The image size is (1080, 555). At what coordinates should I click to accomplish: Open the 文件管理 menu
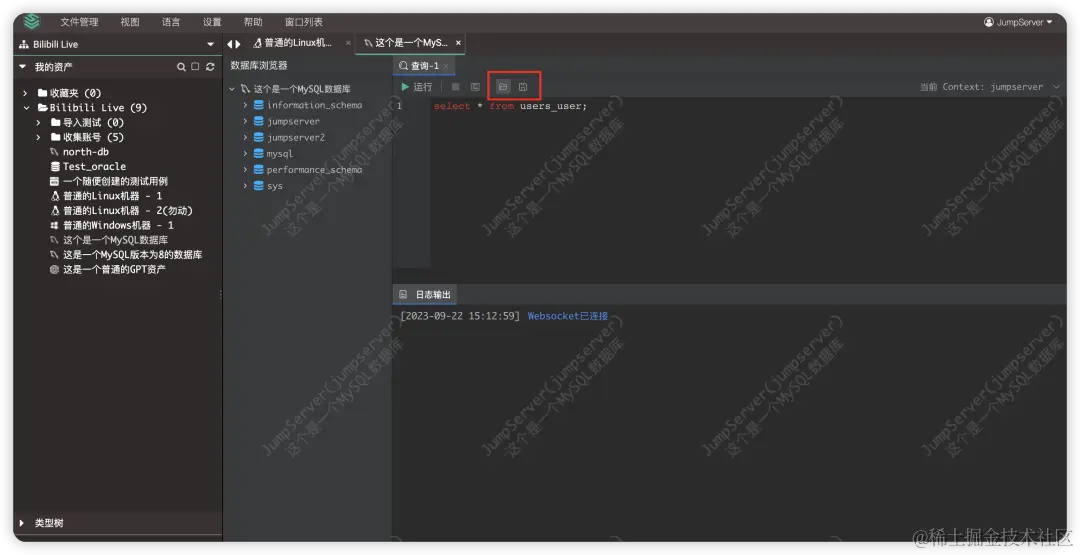79,22
